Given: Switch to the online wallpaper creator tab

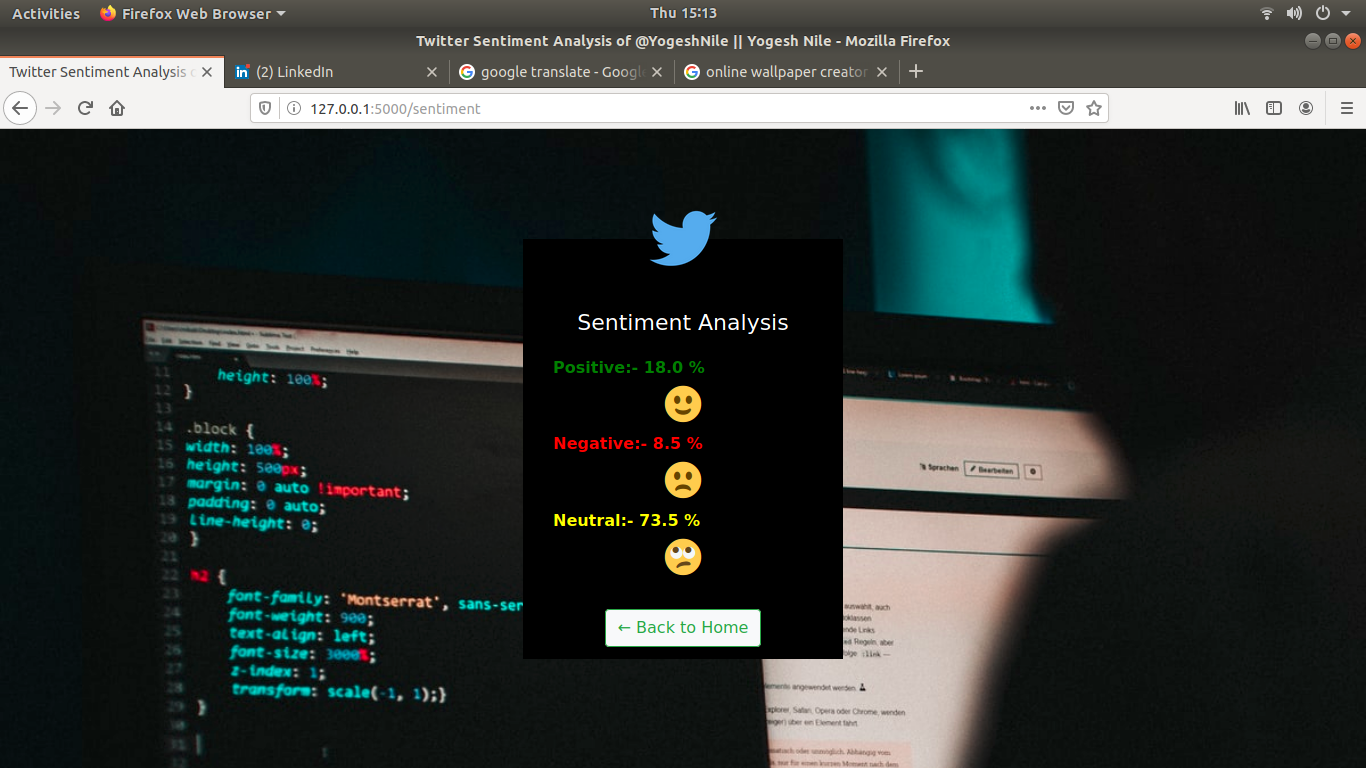Looking at the screenshot, I should point(787,72).
